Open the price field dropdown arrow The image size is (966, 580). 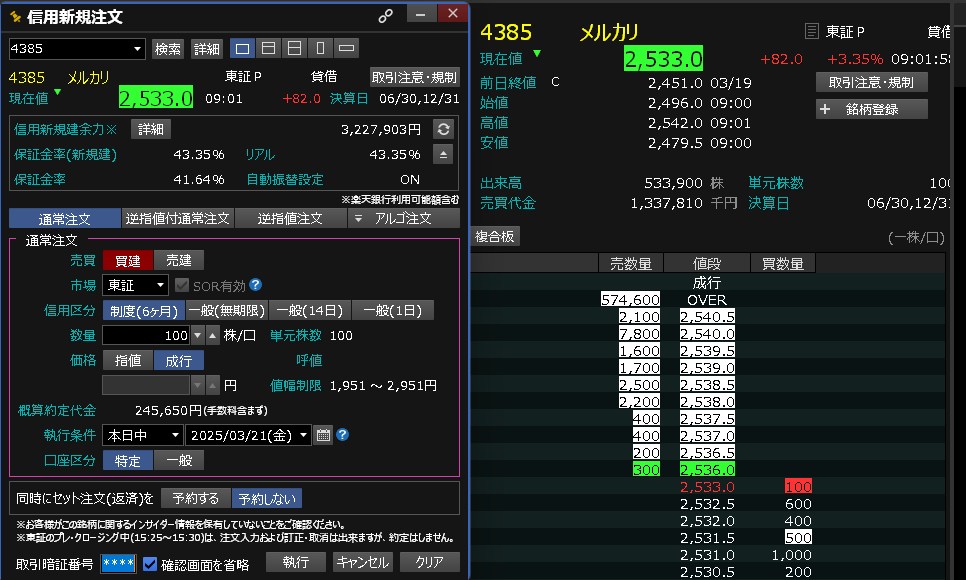pos(198,385)
